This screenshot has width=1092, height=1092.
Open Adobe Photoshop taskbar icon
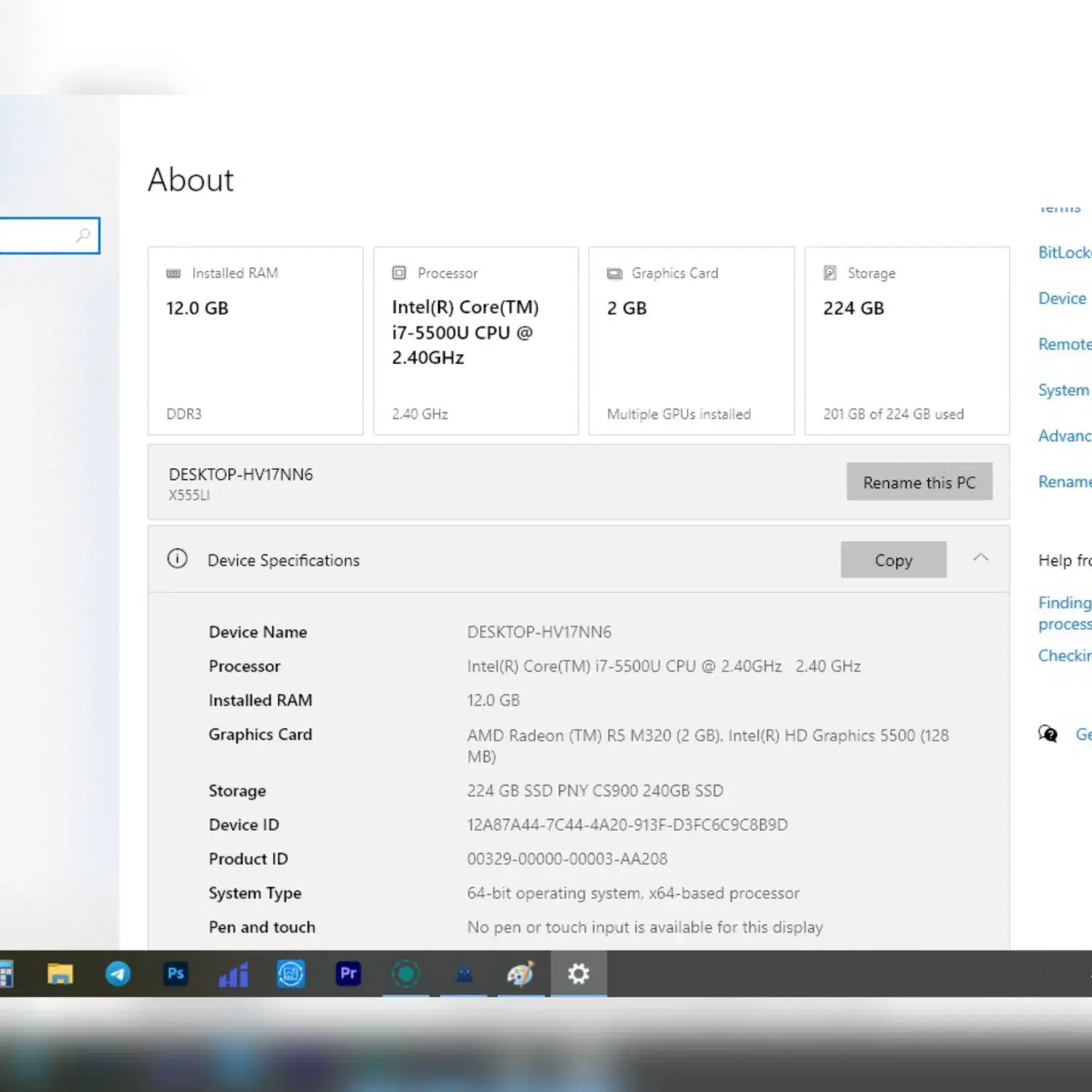click(x=175, y=973)
